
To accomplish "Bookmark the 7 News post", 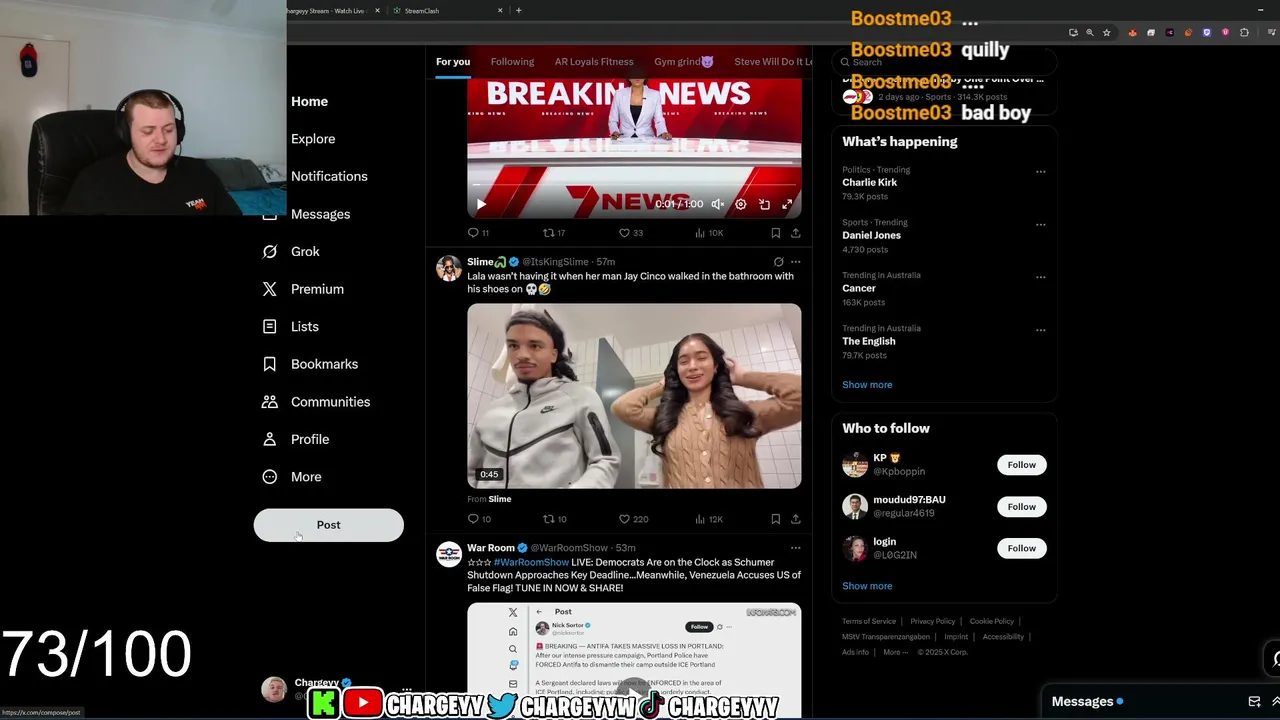I will click(775, 233).
